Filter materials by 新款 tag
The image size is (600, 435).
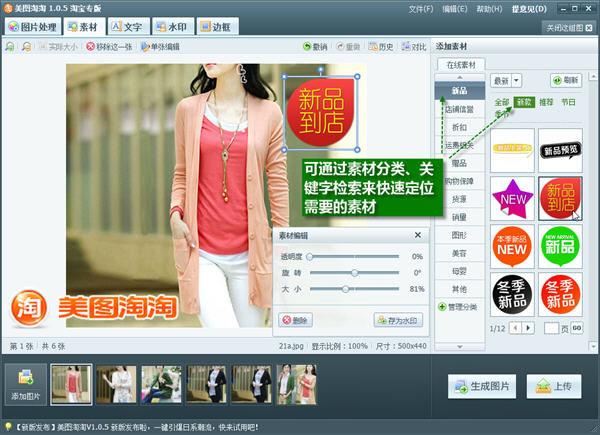pos(524,102)
